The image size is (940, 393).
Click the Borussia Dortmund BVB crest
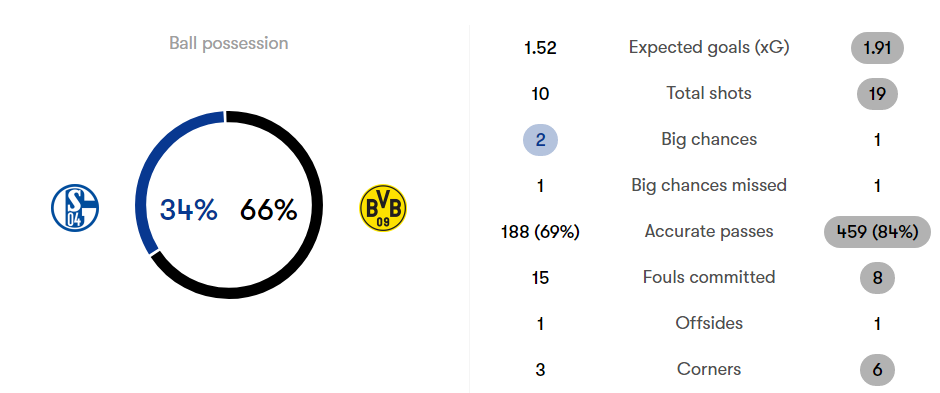[382, 208]
